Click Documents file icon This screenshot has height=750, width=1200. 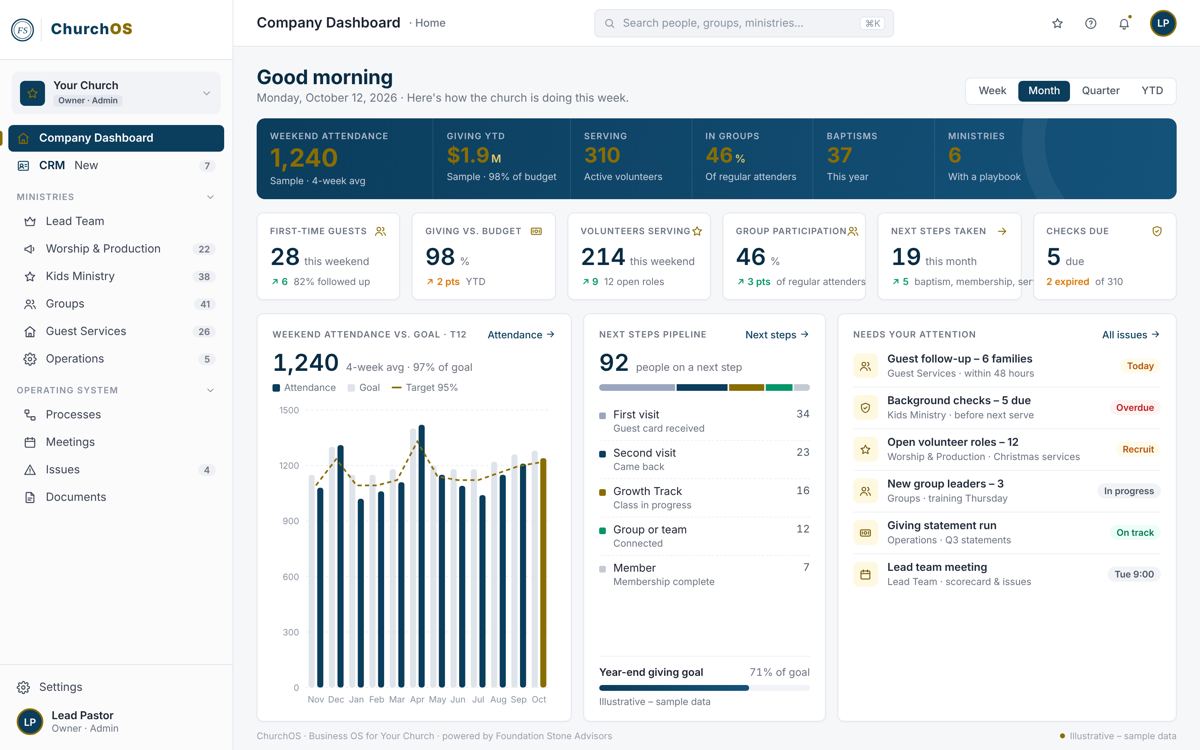point(30,497)
